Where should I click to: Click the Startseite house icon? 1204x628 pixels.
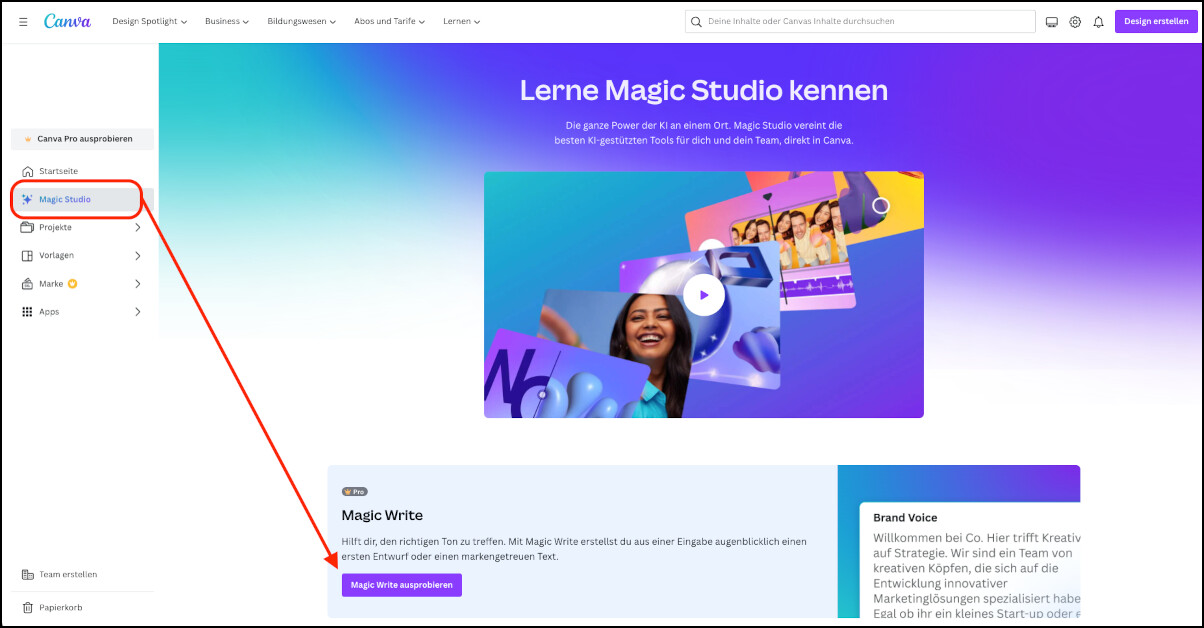click(27, 171)
